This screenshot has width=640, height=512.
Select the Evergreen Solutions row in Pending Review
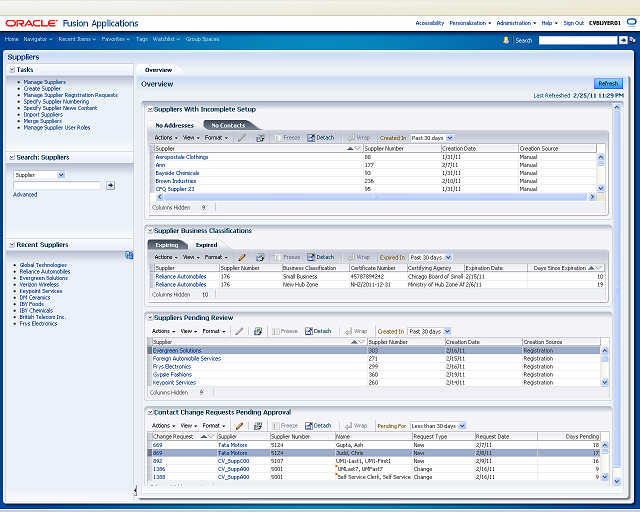click(374, 350)
